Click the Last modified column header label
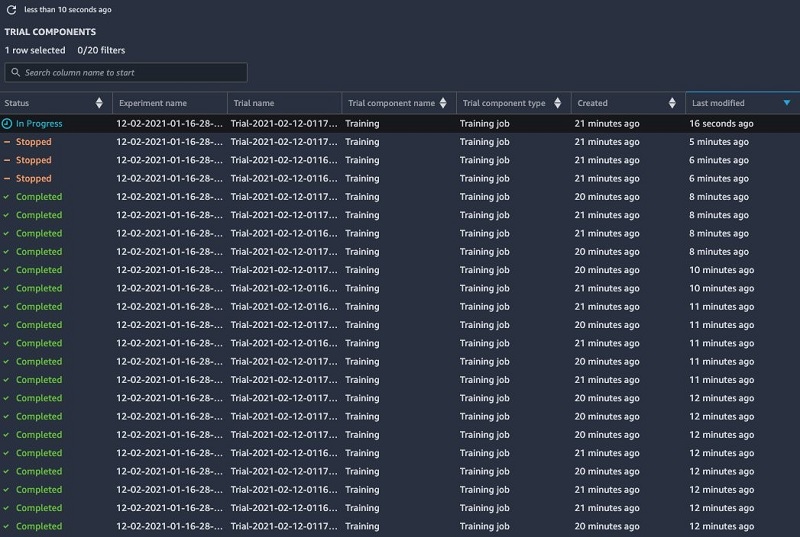800x537 pixels. 718,103
